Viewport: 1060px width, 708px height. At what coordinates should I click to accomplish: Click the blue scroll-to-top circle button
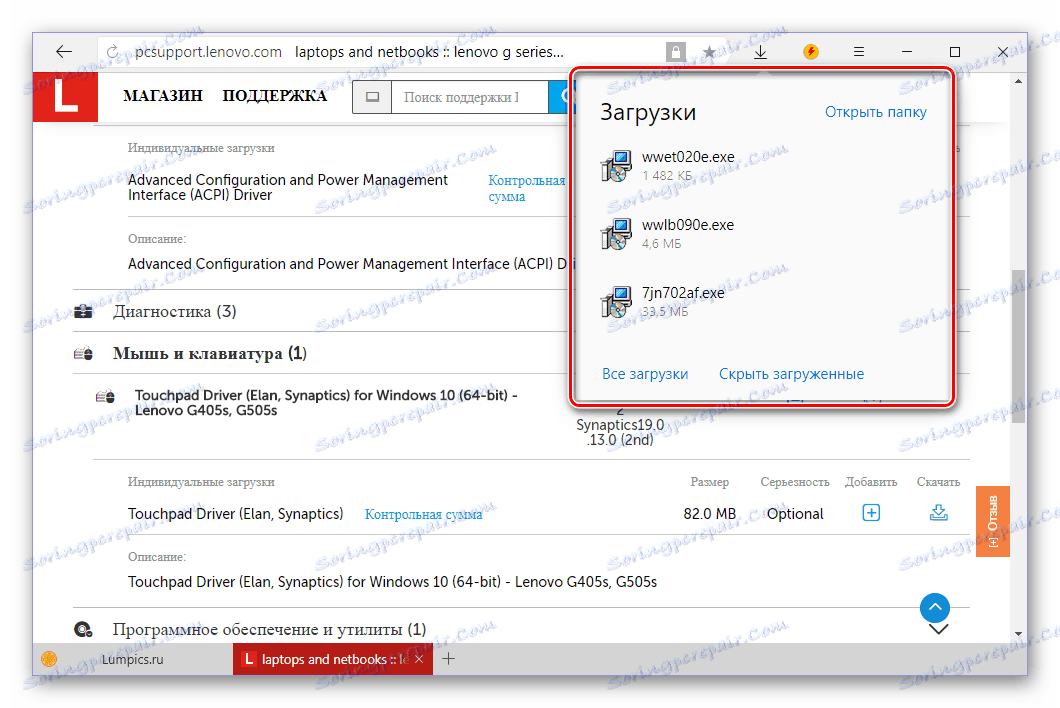click(x=935, y=608)
